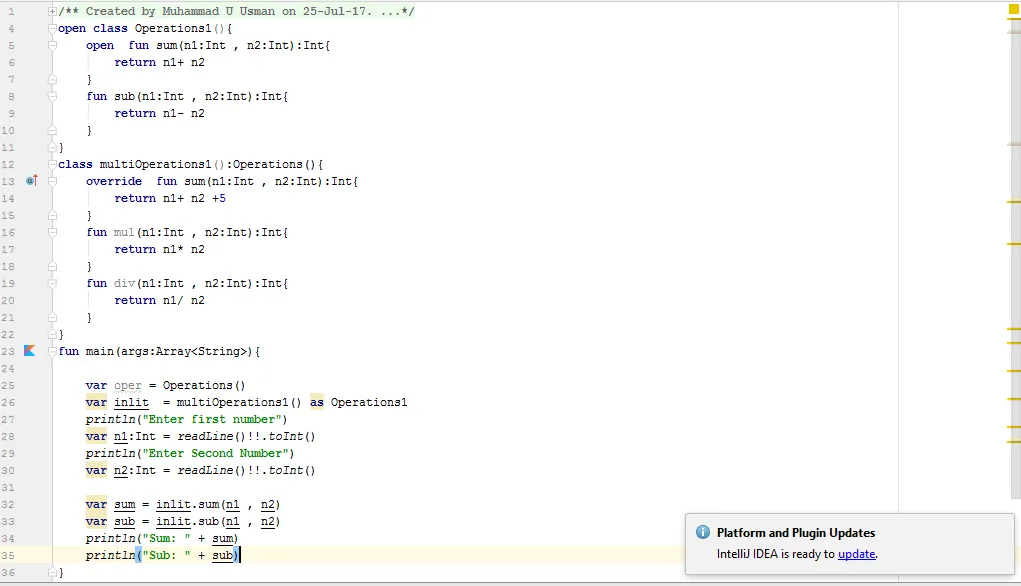Image resolution: width=1021 pixels, height=586 pixels.
Task: Expand the folded header comment on line 1
Action: [52, 11]
